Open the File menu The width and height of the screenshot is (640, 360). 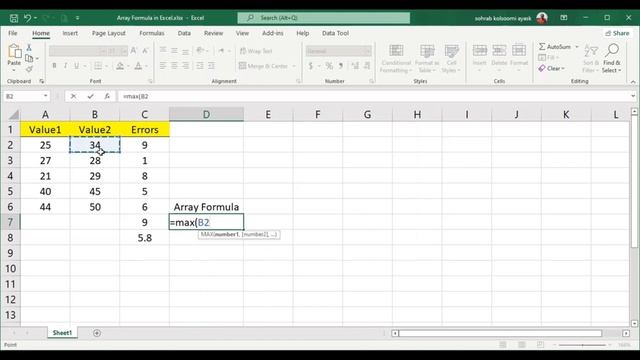pos(13,33)
